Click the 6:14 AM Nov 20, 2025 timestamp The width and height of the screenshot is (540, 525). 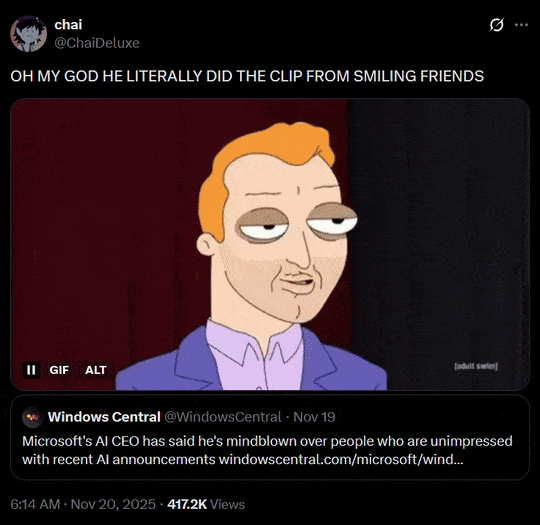[83, 504]
